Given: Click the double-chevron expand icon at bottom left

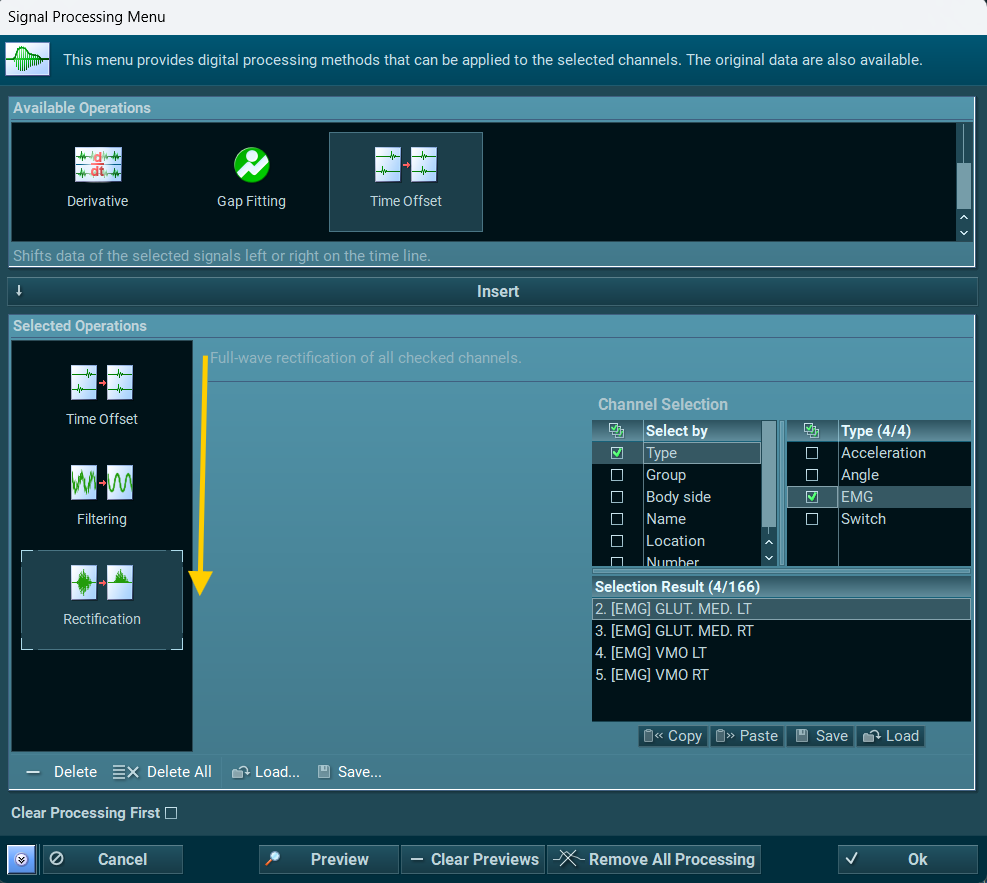Looking at the screenshot, I should click(21, 859).
